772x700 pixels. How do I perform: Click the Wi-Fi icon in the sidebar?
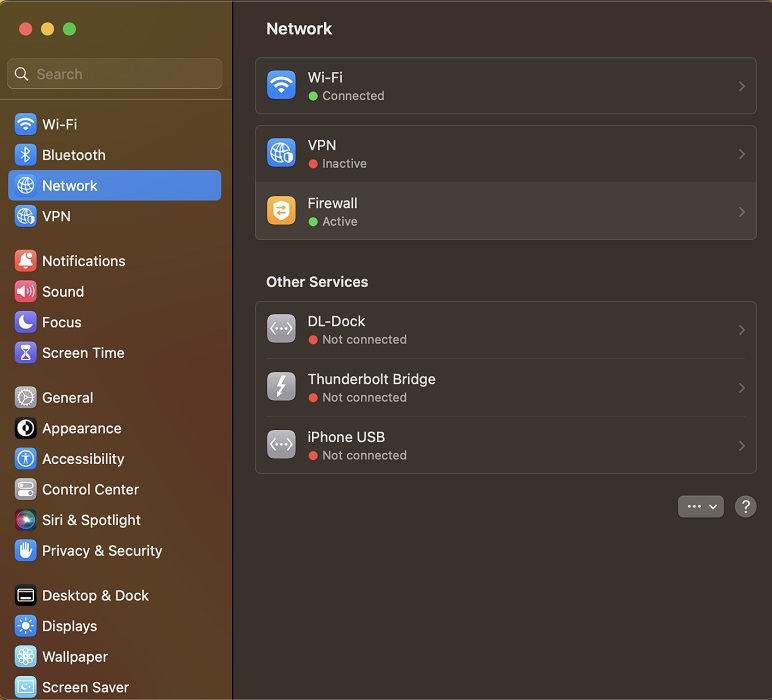pos(26,124)
